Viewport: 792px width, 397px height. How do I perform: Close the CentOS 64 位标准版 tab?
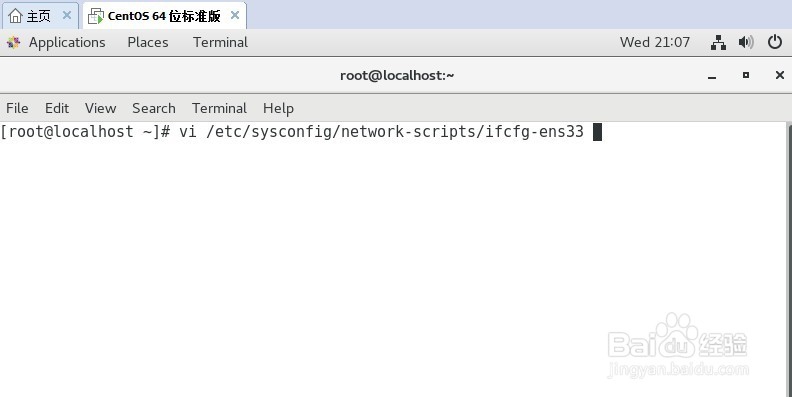(235, 16)
